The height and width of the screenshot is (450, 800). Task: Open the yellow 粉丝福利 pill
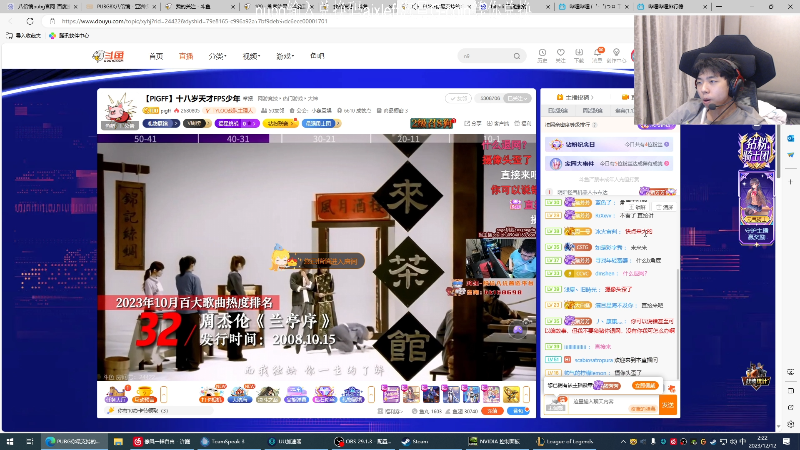click(280, 123)
